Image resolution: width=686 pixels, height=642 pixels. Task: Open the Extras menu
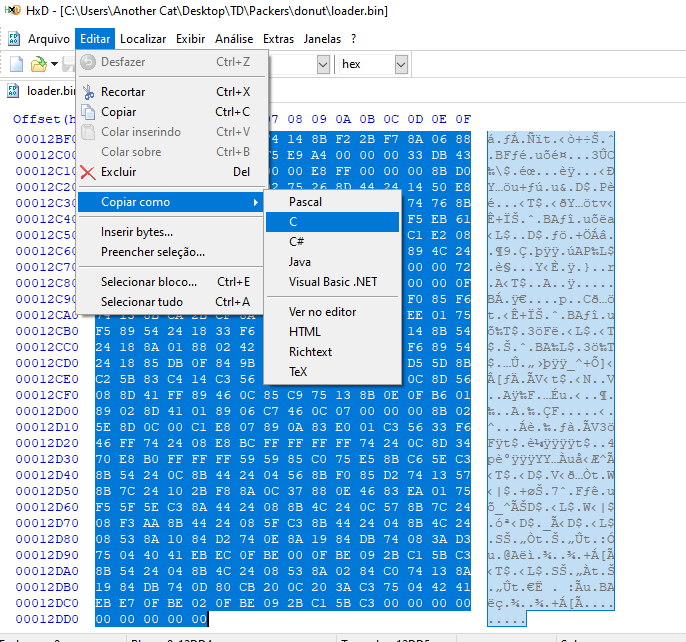[x=278, y=39]
